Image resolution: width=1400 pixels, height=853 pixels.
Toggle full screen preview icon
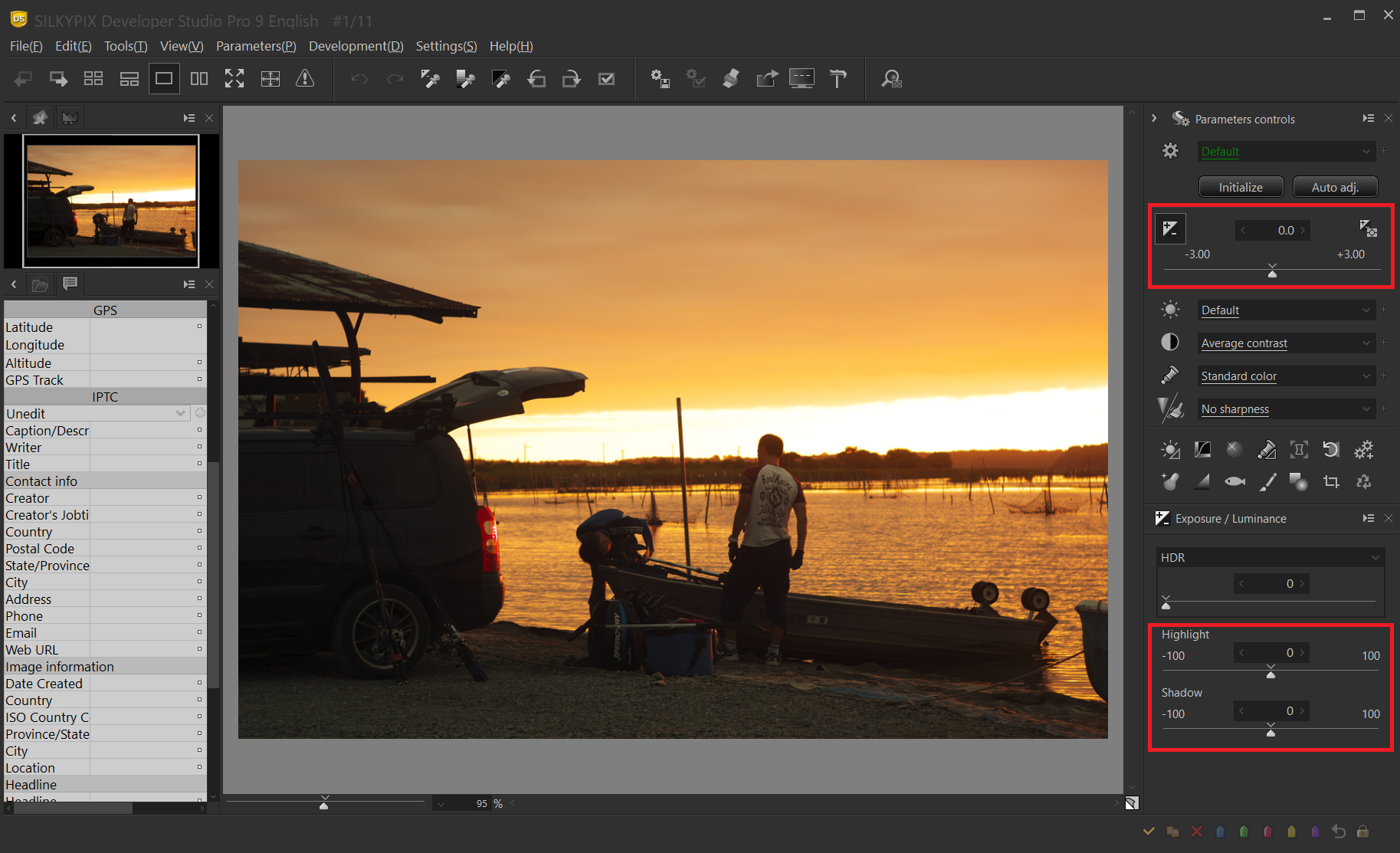coord(234,79)
